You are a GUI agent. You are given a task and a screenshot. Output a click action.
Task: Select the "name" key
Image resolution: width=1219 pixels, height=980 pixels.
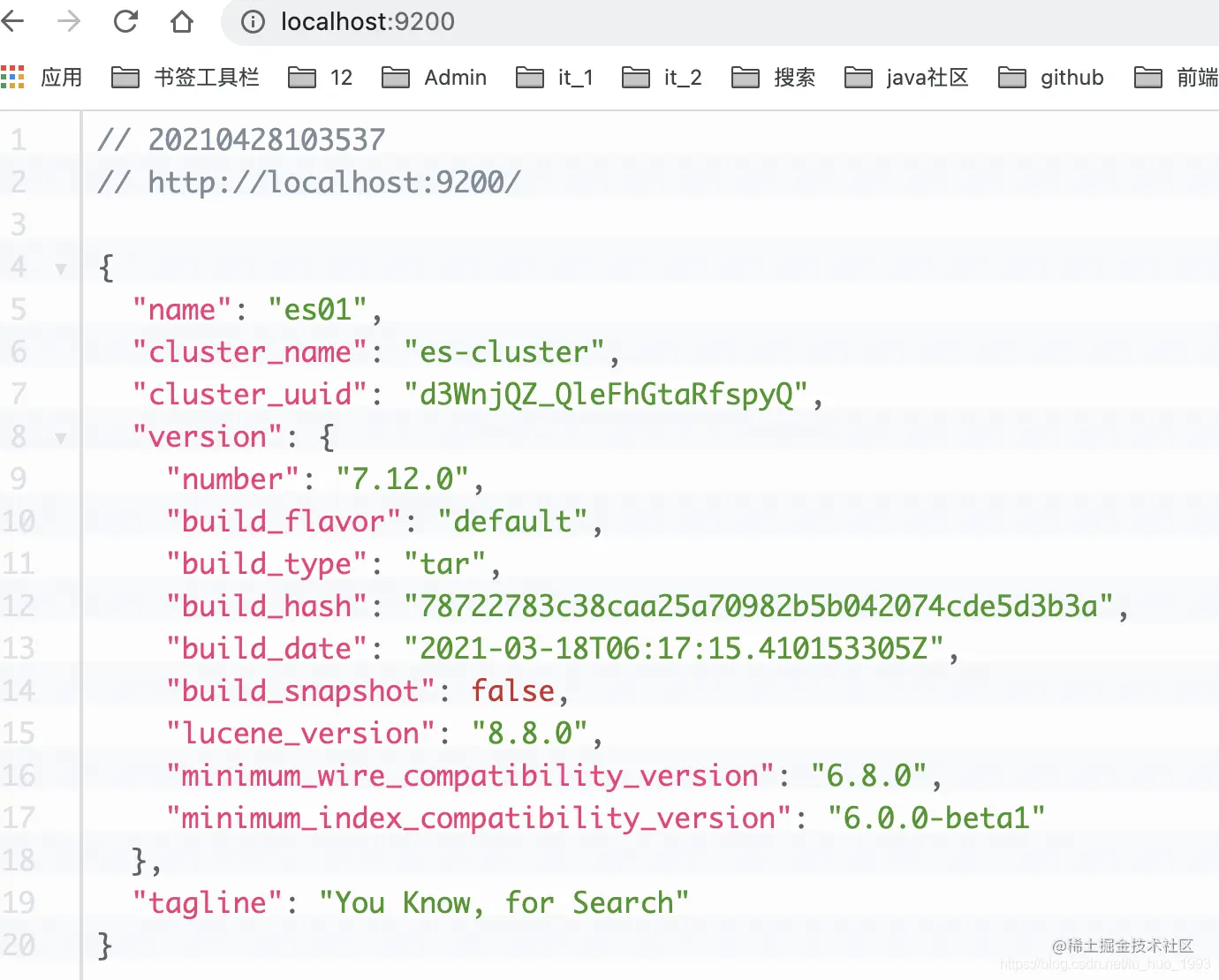[182, 310]
